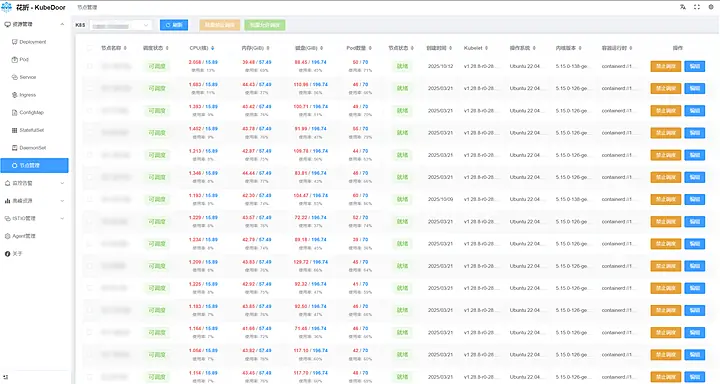Sort by 内核版本 column sort icon
The width and height of the screenshot is (720, 384).
(580, 48)
